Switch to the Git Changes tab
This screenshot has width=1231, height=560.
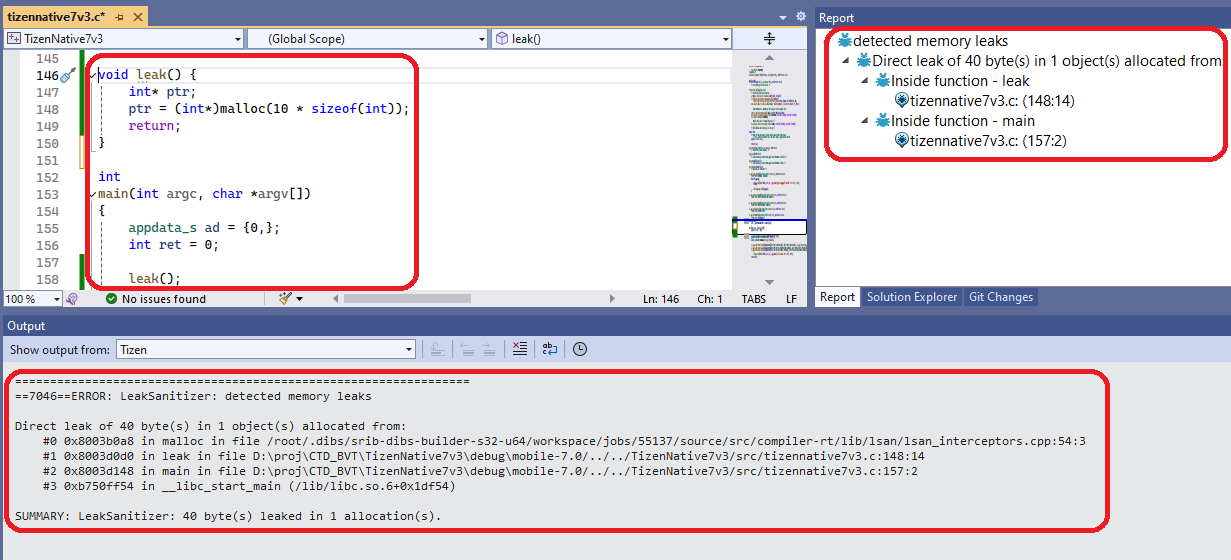pos(1000,297)
